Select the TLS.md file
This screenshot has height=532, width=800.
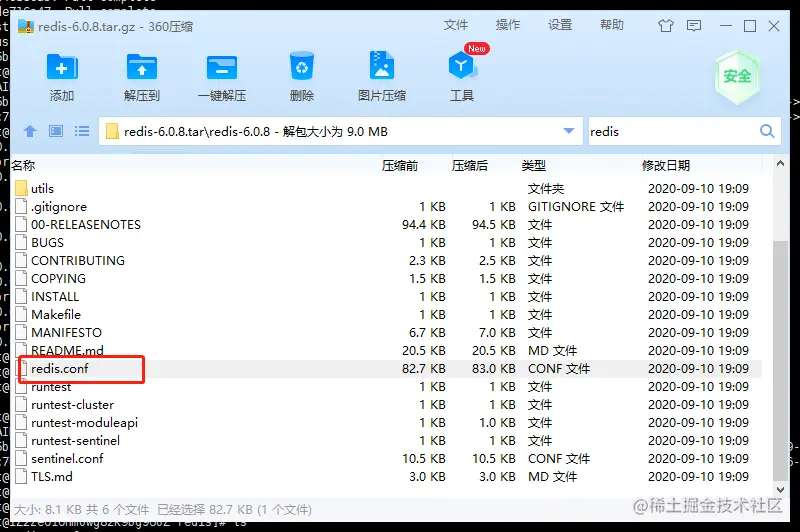pyautogui.click(x=52, y=476)
